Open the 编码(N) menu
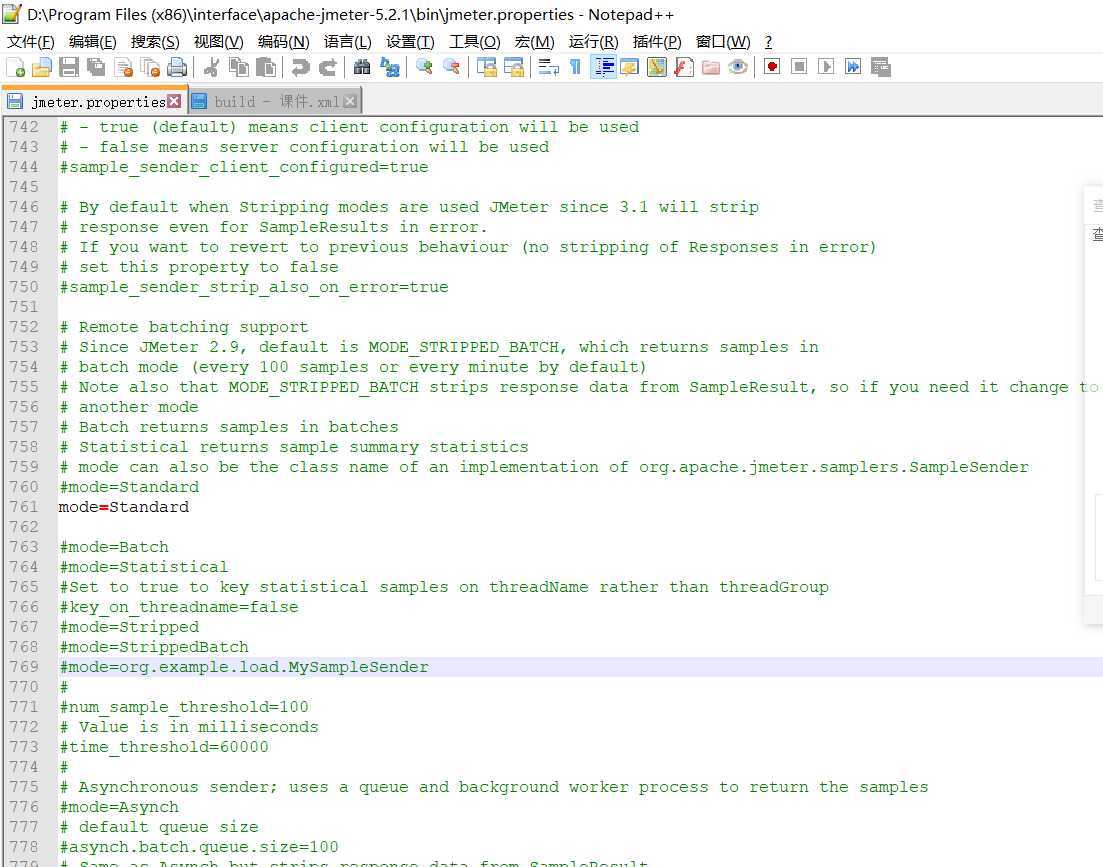This screenshot has width=1103, height=867. (x=283, y=42)
